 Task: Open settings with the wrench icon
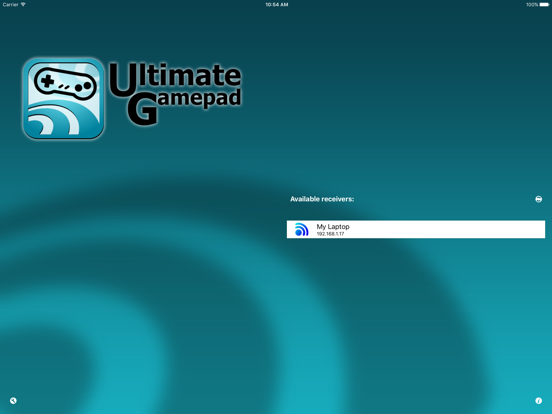point(13,401)
